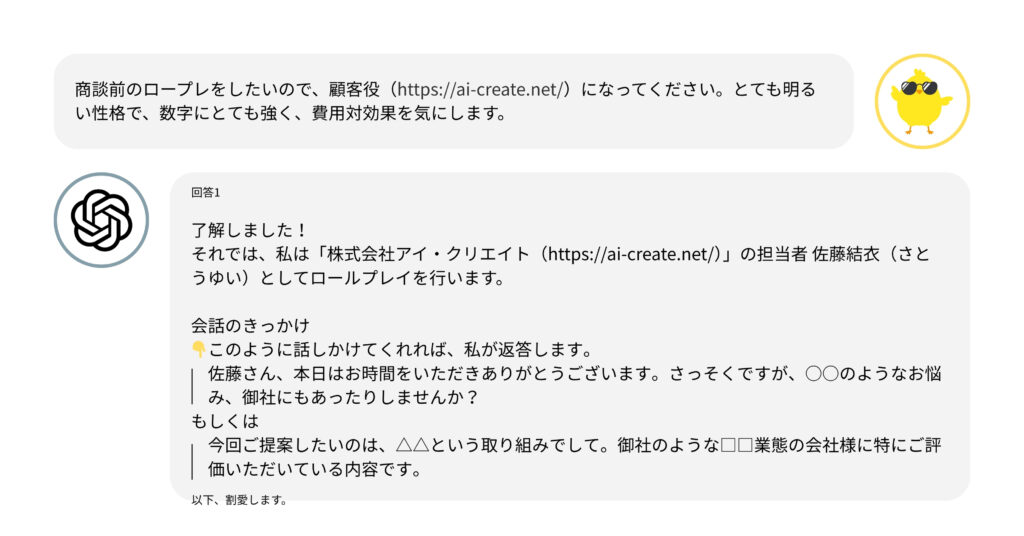
Task: Click the user prompt bubble about 商談前のロープレ
Action: [x=454, y=101]
